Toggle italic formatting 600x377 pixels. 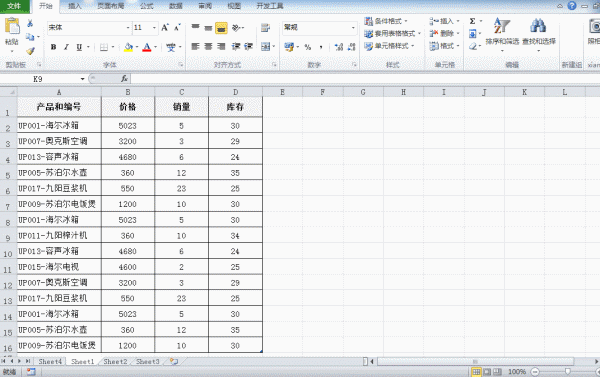pos(66,47)
